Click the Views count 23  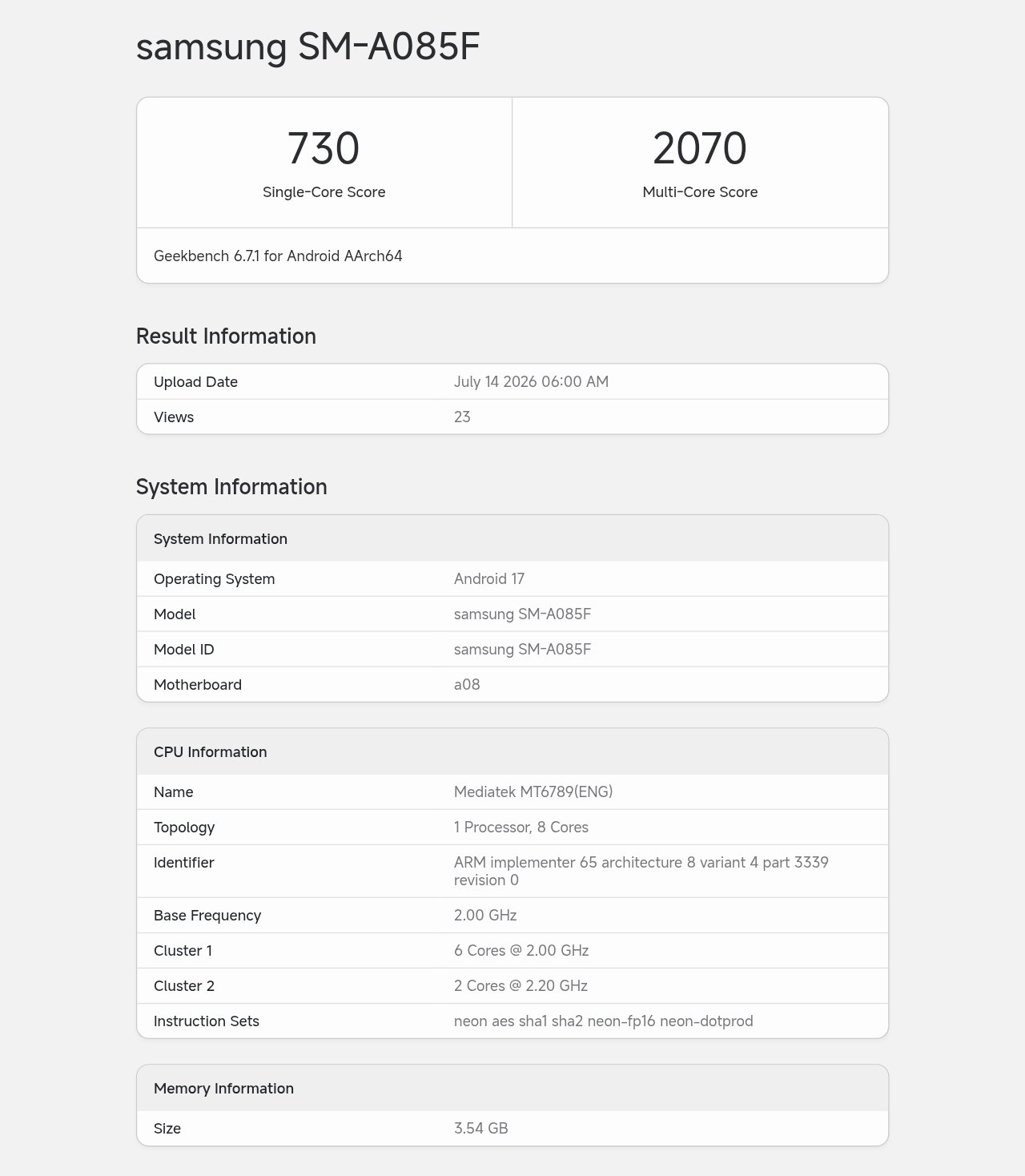[x=462, y=417]
